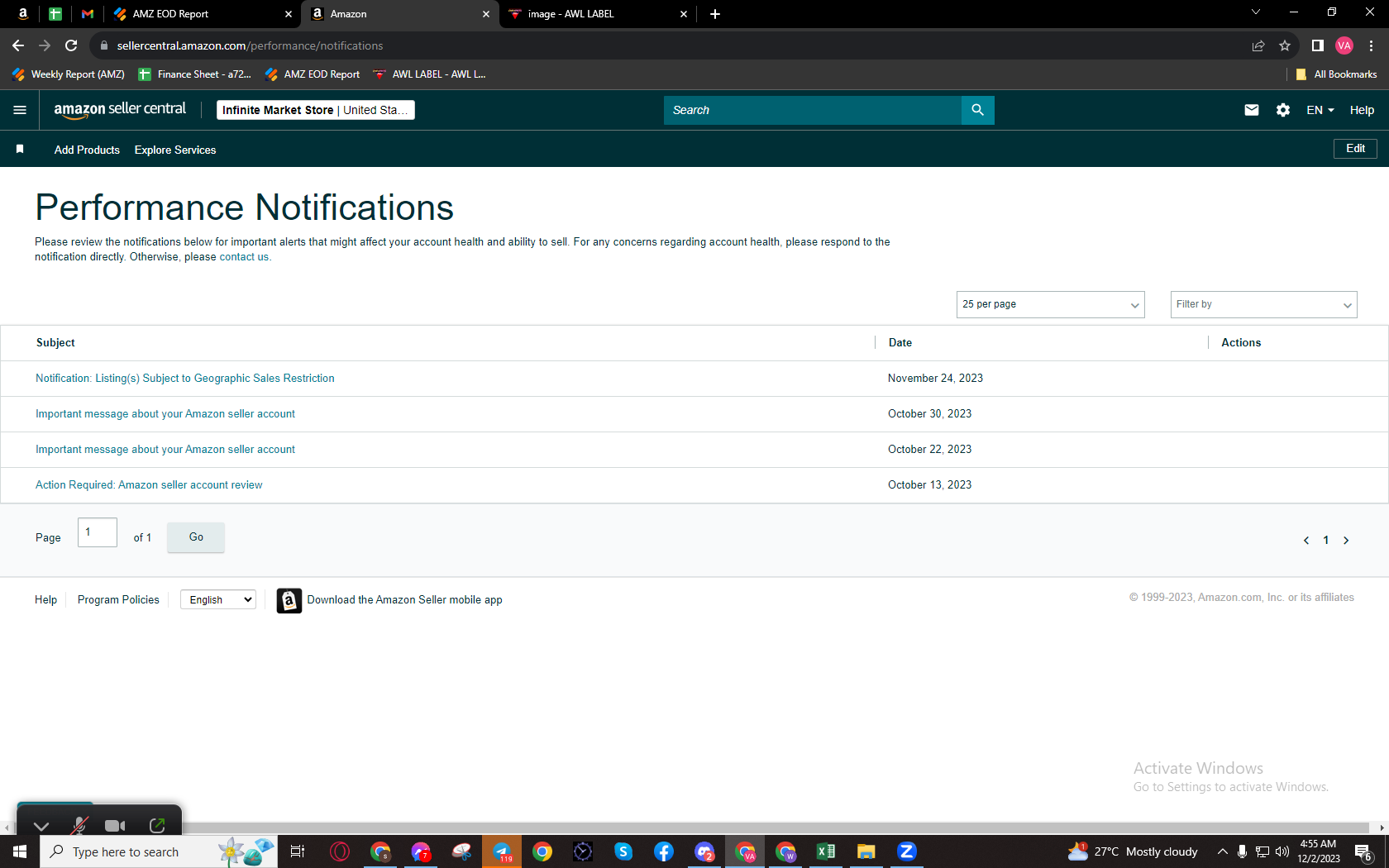The width and height of the screenshot is (1389, 868).
Task: Click the amazon seller central logo
Action: pos(120,110)
